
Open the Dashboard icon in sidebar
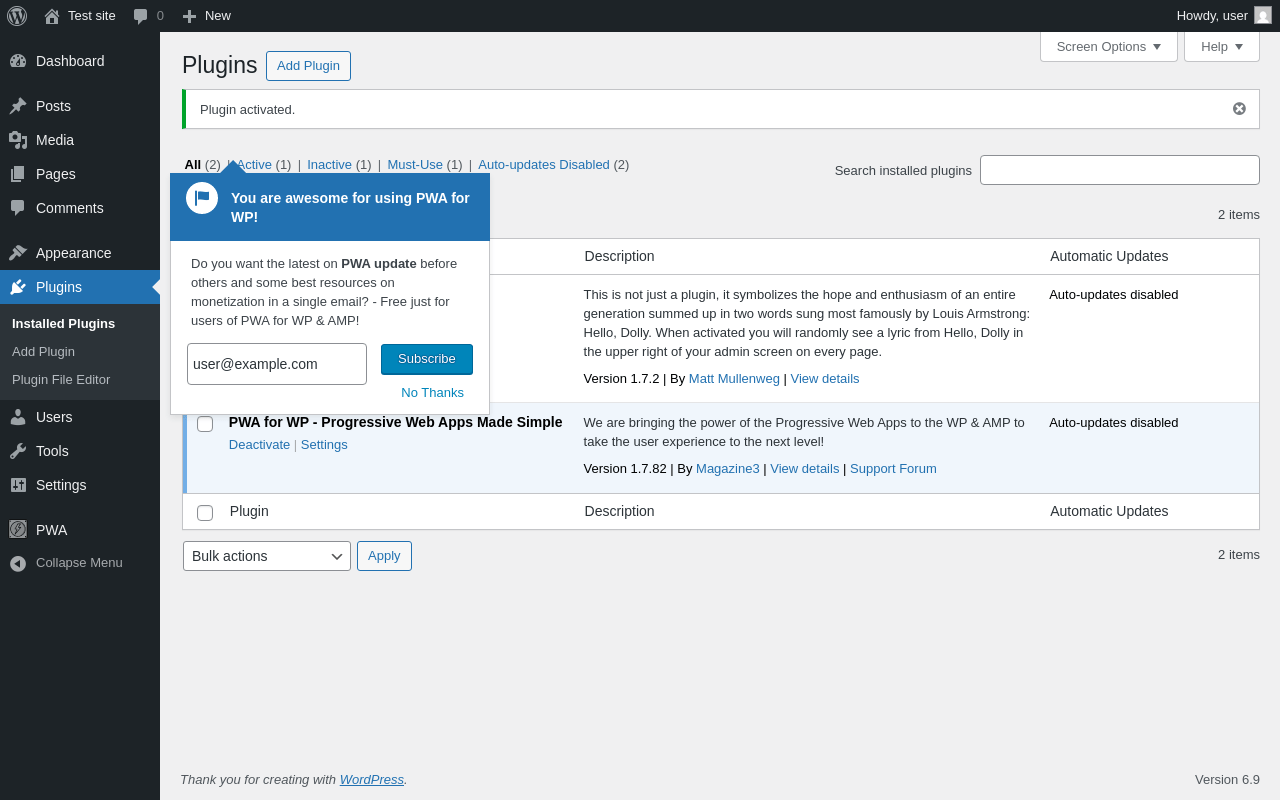tap(18, 61)
